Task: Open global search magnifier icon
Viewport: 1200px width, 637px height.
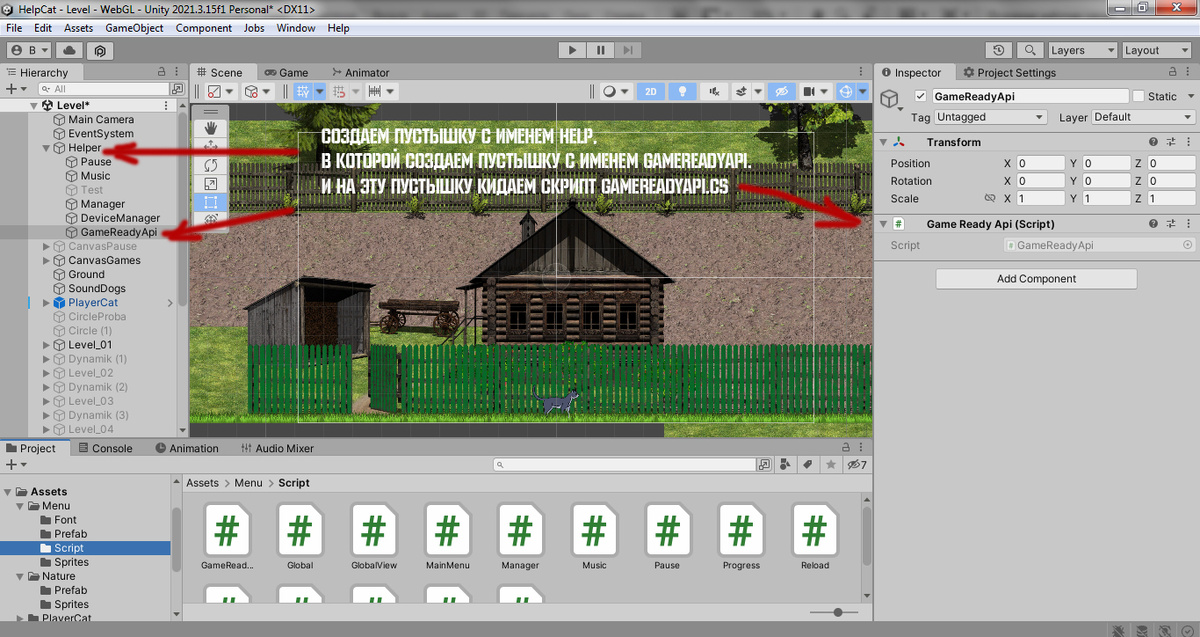Action: pyautogui.click(x=1029, y=50)
